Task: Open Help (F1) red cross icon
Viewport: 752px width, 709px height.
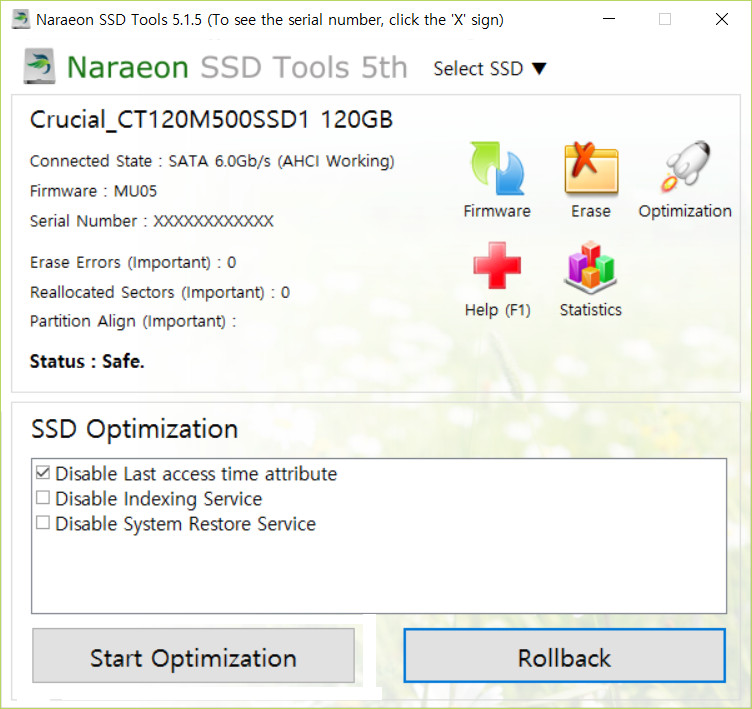Action: pyautogui.click(x=497, y=265)
